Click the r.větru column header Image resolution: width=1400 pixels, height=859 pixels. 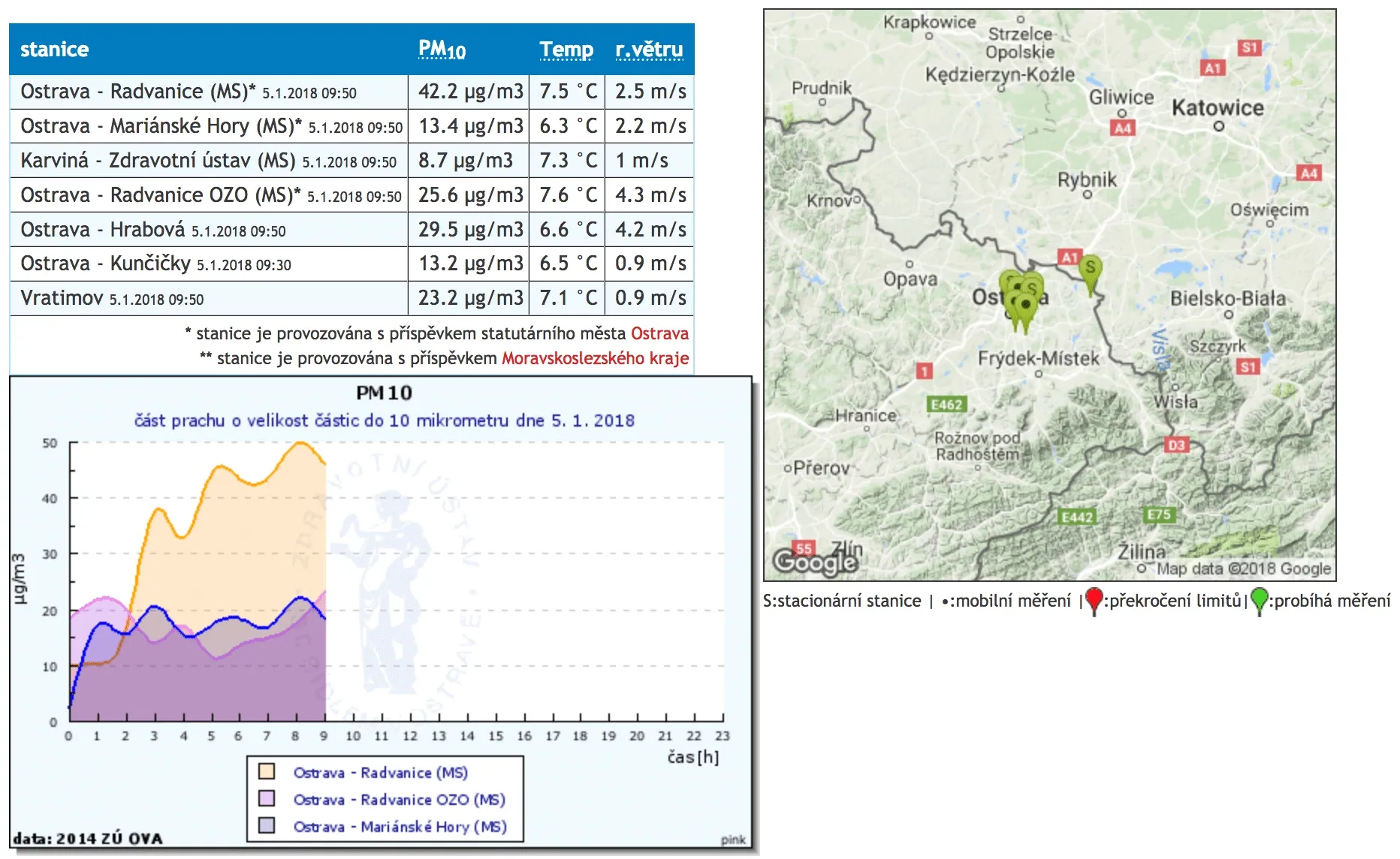click(x=649, y=50)
